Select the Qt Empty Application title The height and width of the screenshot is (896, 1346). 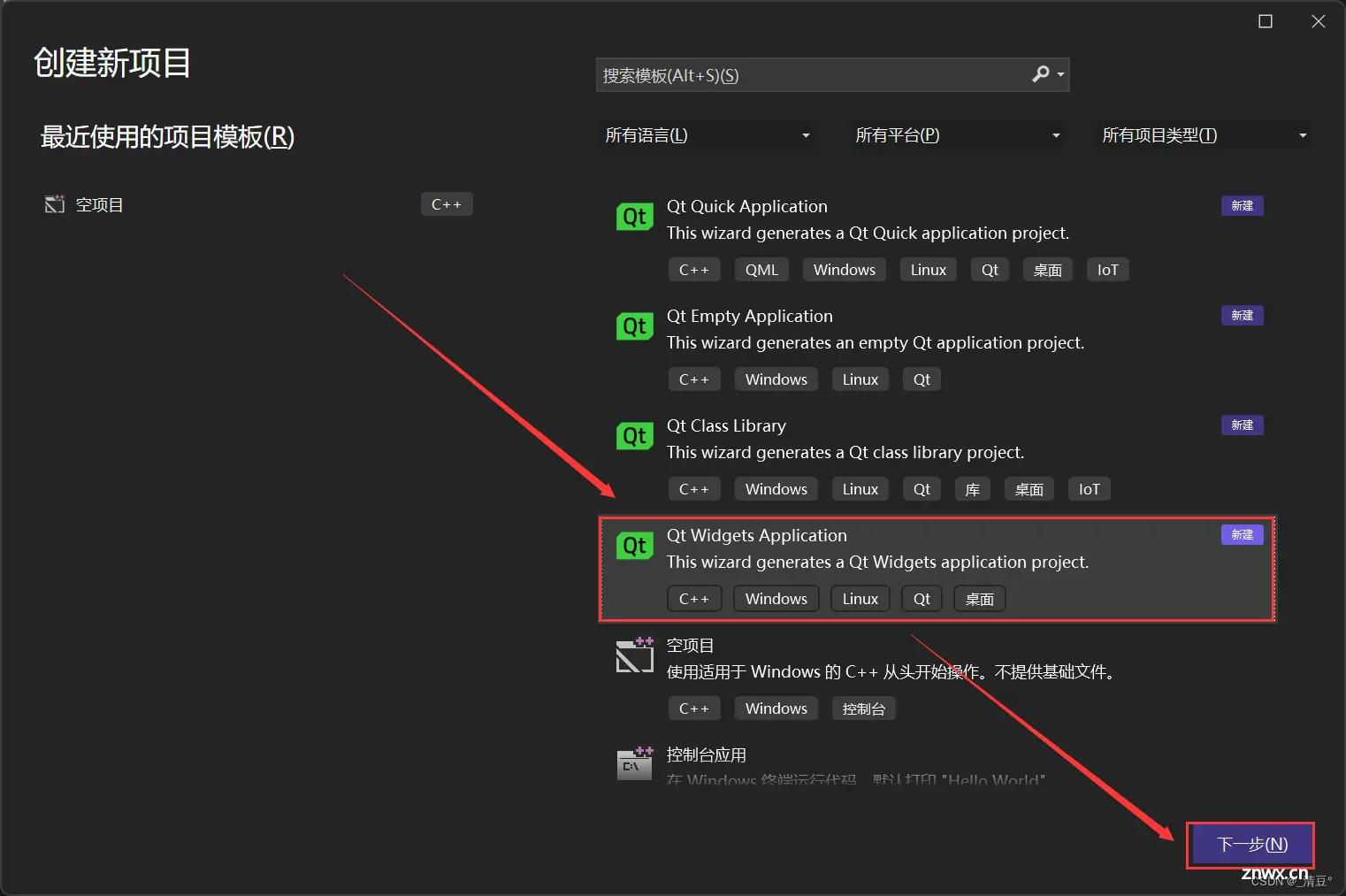750,316
